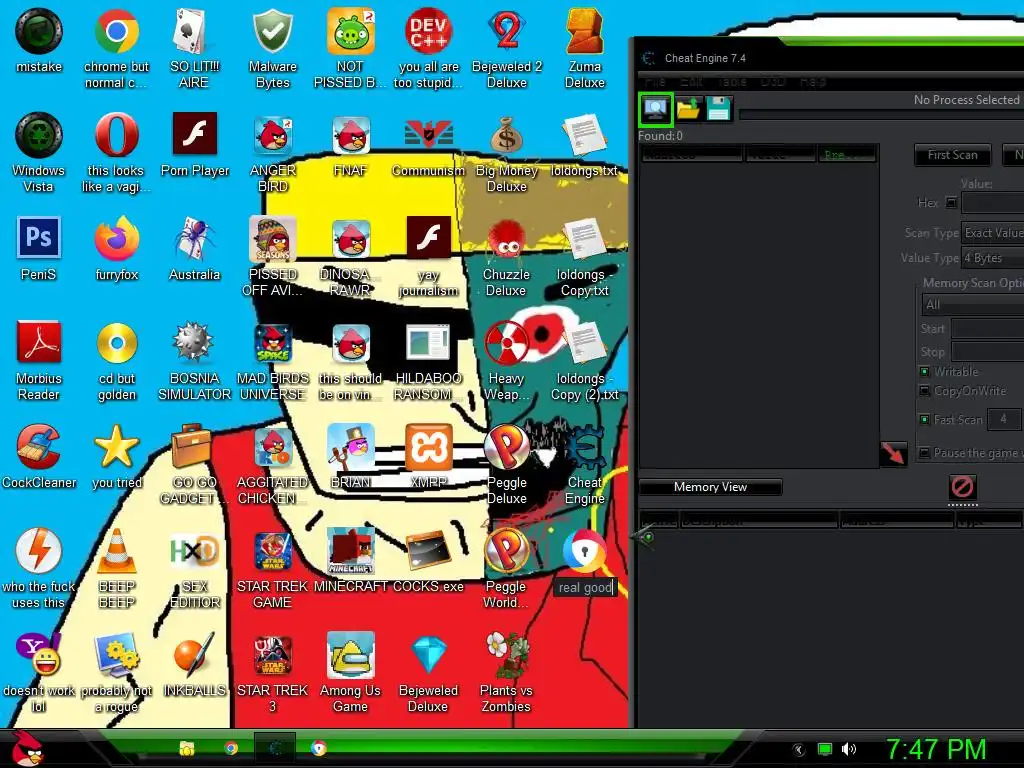Screen dimensions: 1024x768
Task: Click the Previous column header in results
Action: pos(846,155)
